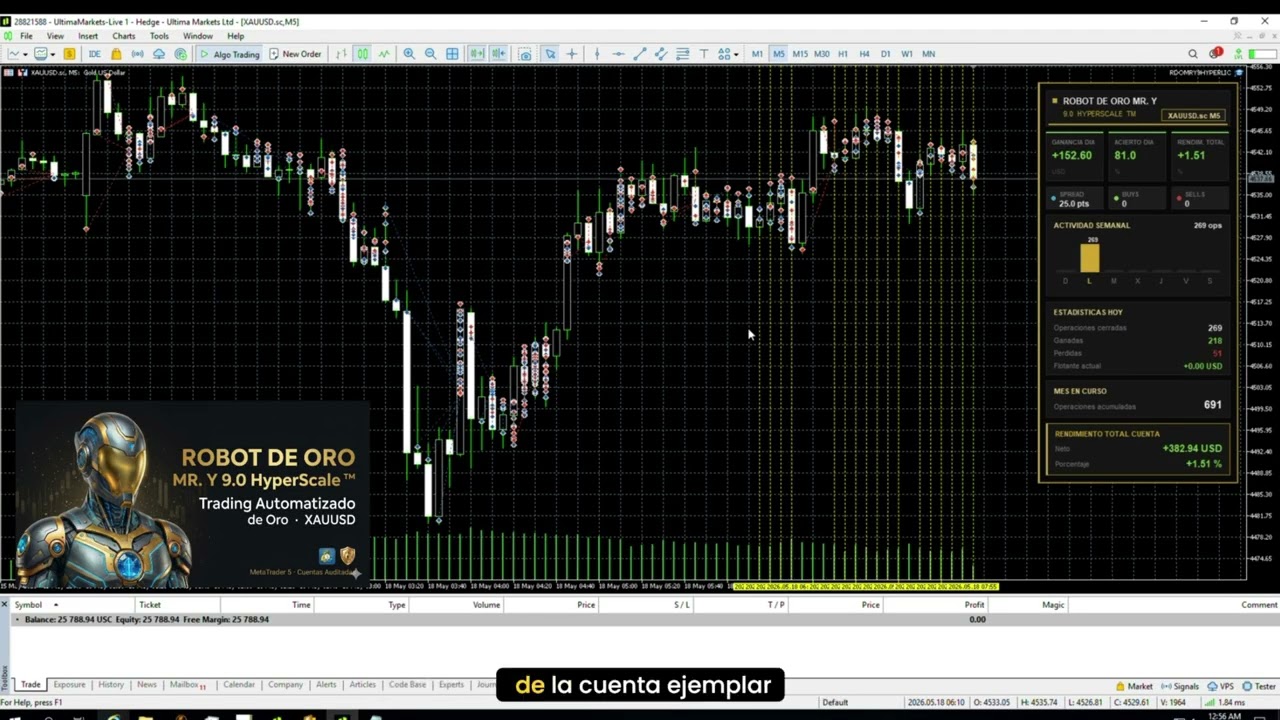Switch timeframe to W1
The width and height of the screenshot is (1280, 720).
[907, 54]
